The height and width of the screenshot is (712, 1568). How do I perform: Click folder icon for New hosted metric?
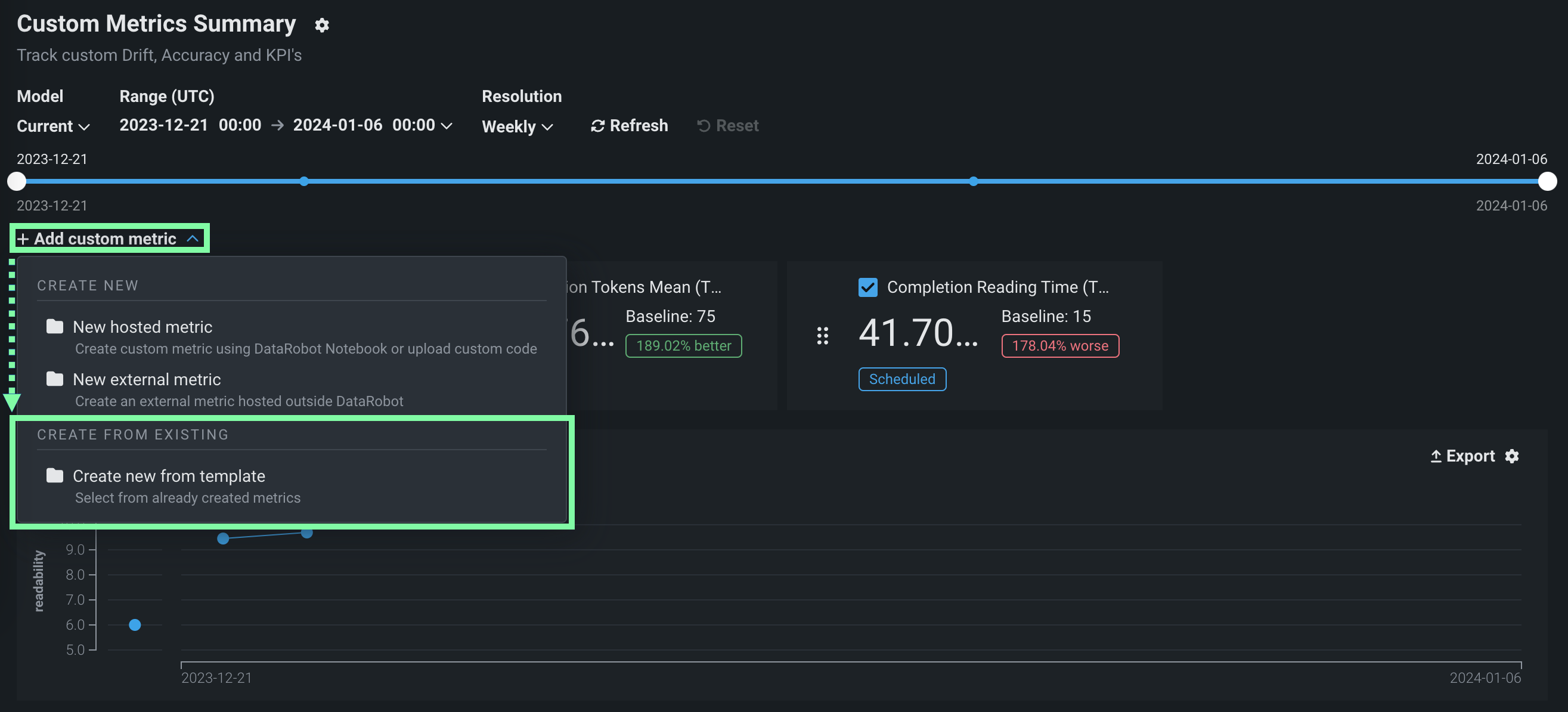(55, 326)
